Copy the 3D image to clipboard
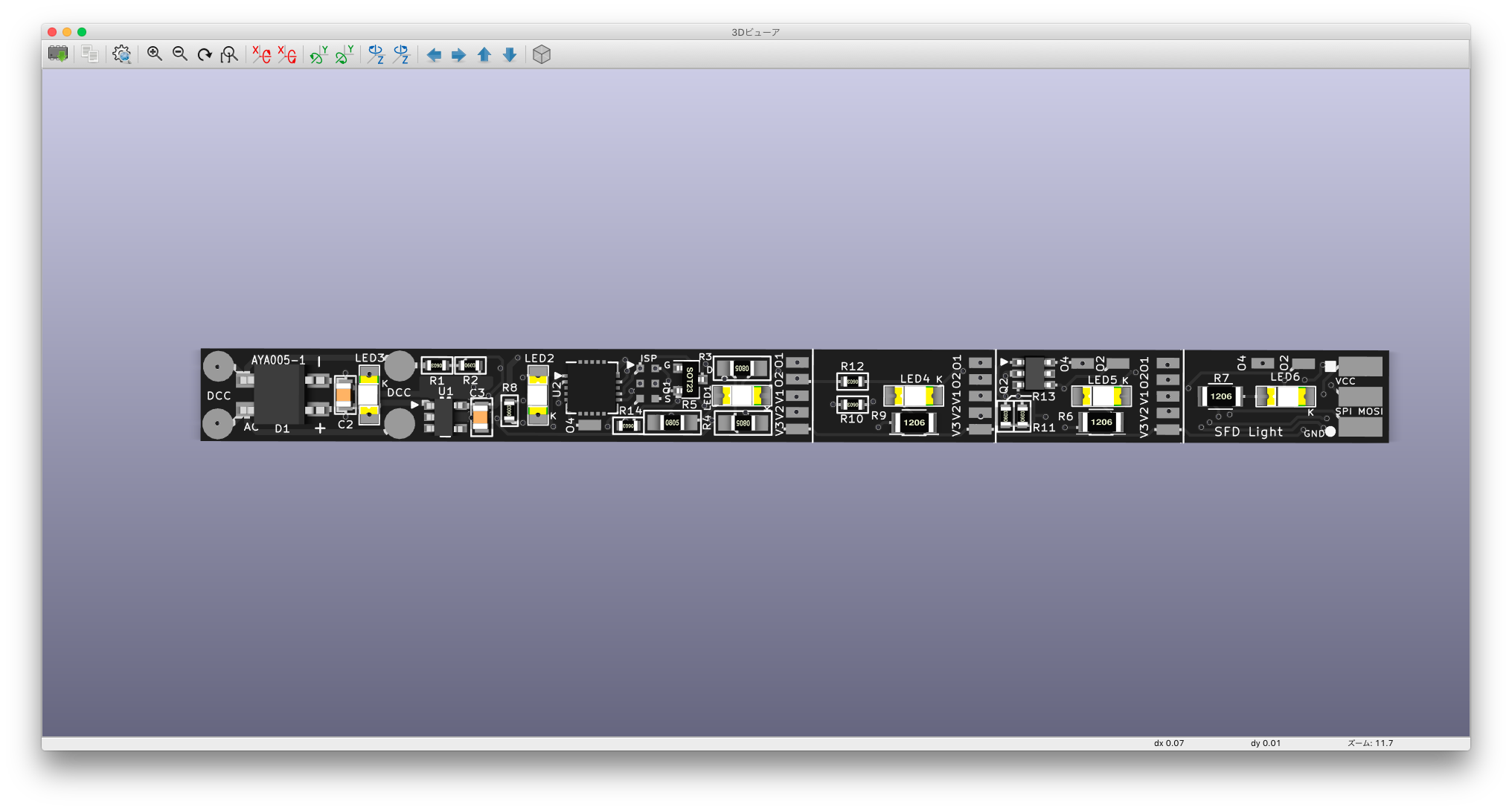 [x=90, y=54]
